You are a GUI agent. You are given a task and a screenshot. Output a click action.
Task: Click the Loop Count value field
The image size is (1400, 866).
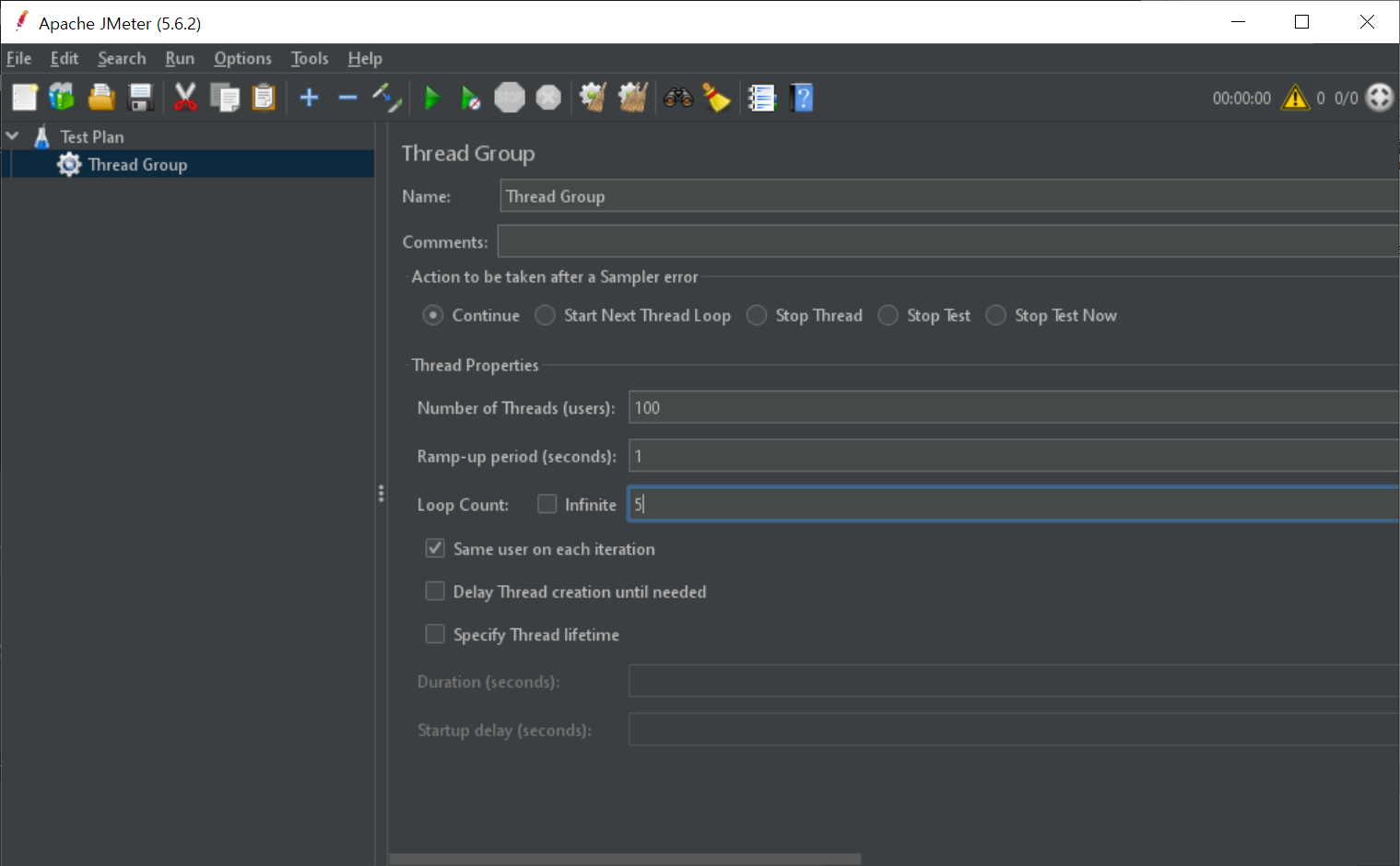pos(1014,504)
